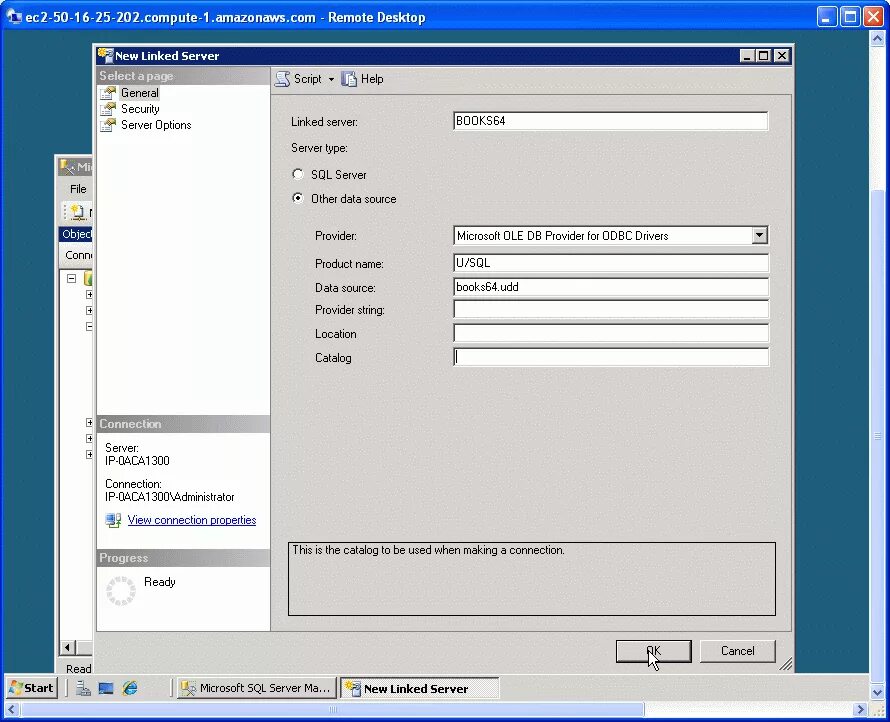Click the progress spinner indicator
Viewport: 890px width, 722px height.
(121, 591)
